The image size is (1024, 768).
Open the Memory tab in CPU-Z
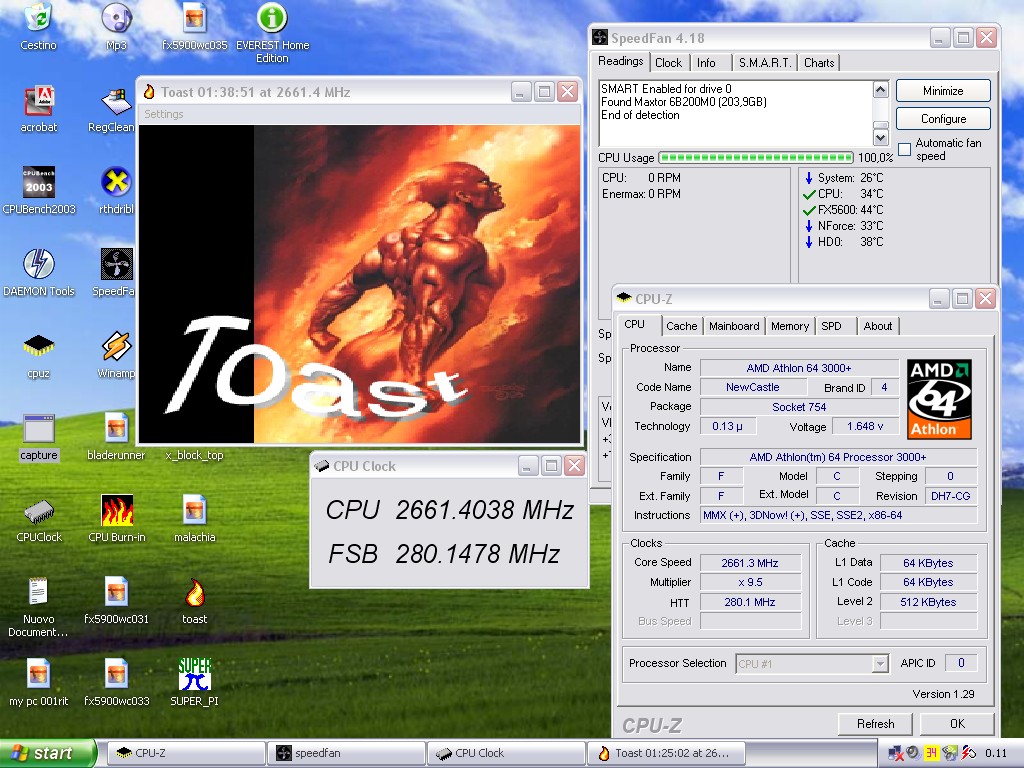tap(790, 326)
